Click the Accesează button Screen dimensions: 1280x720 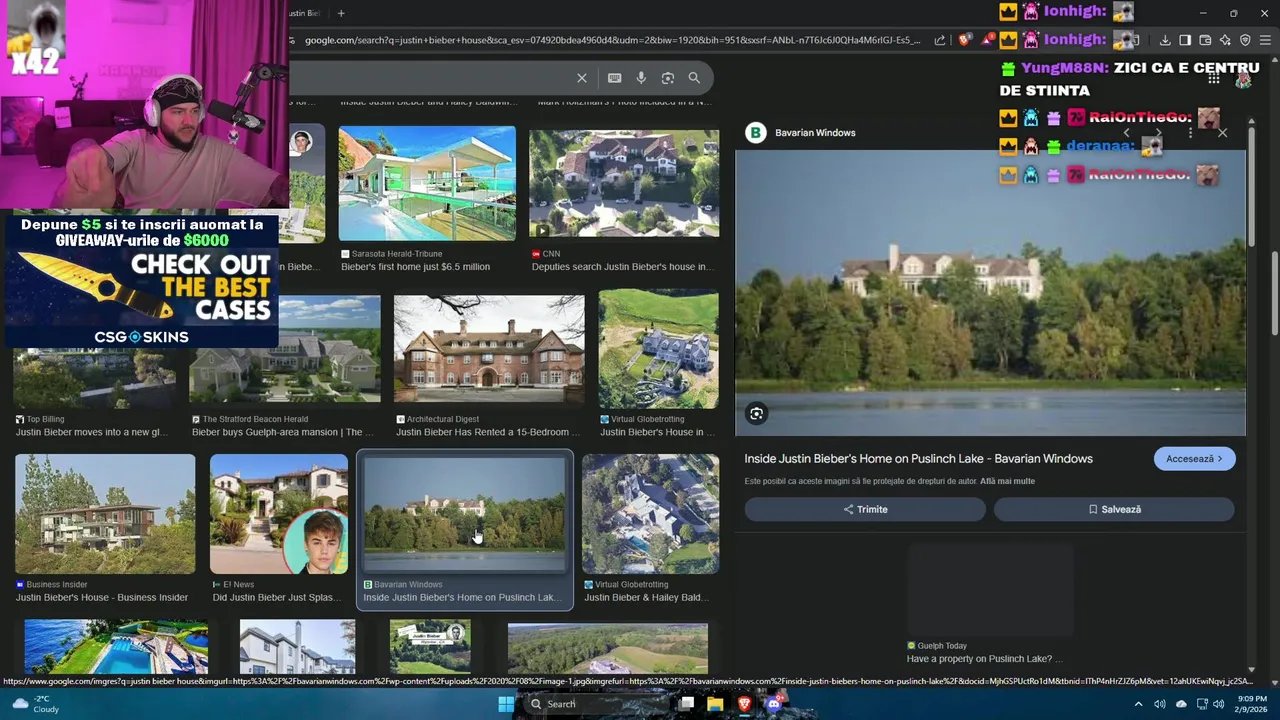[x=1194, y=459]
